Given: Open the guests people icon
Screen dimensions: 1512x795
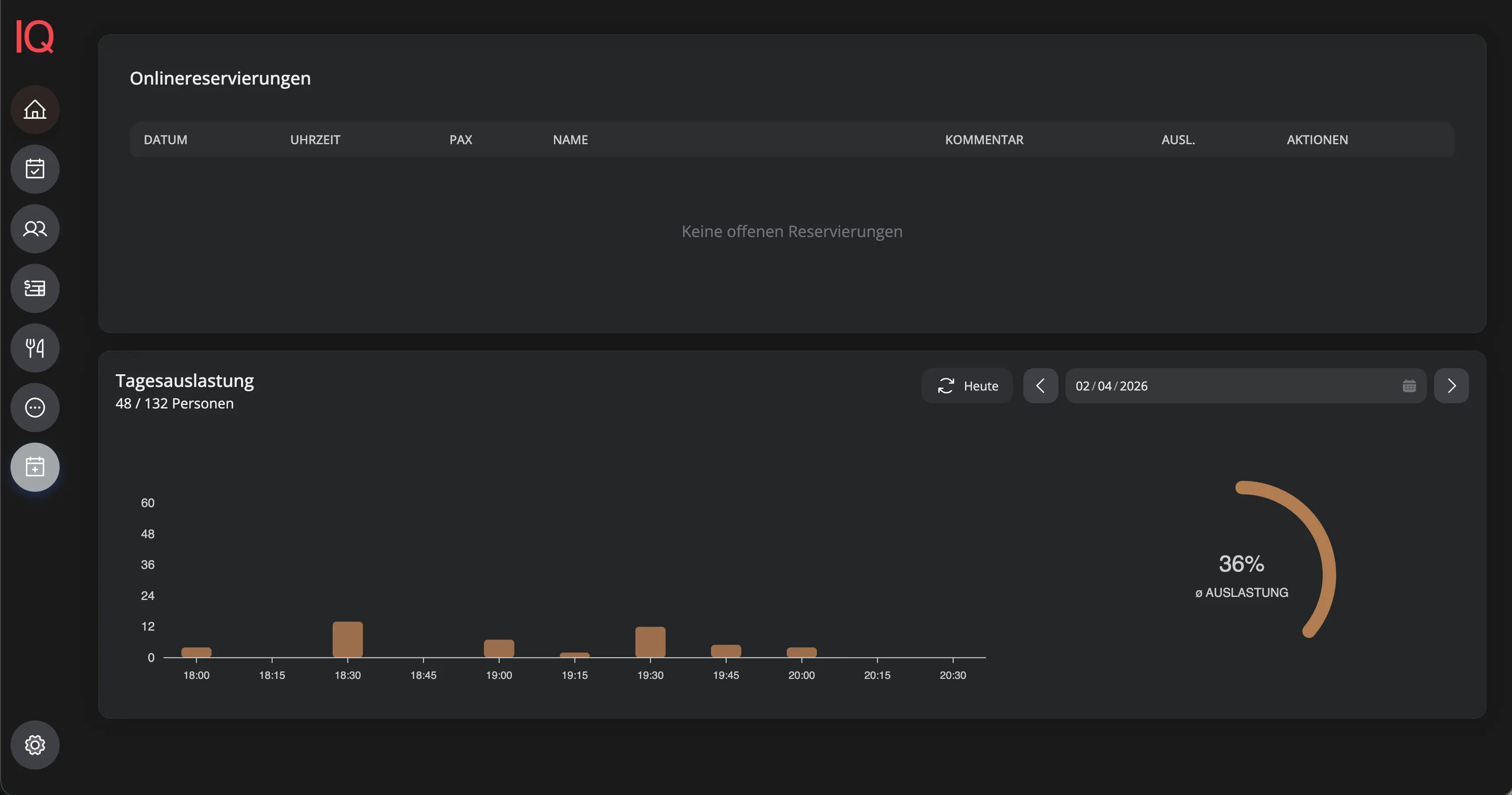Looking at the screenshot, I should pos(35,229).
